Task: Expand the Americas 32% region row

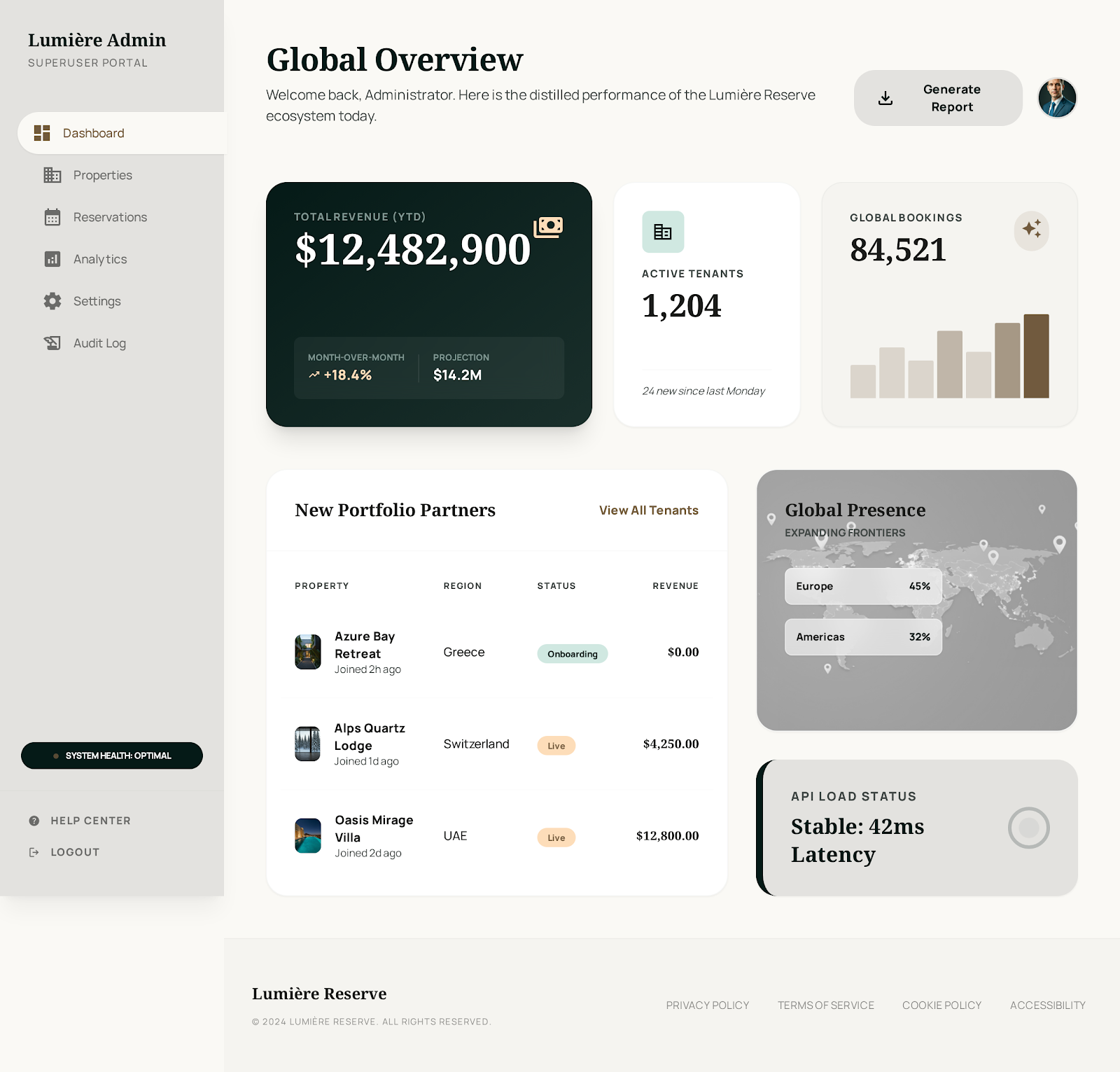Action: click(x=862, y=636)
